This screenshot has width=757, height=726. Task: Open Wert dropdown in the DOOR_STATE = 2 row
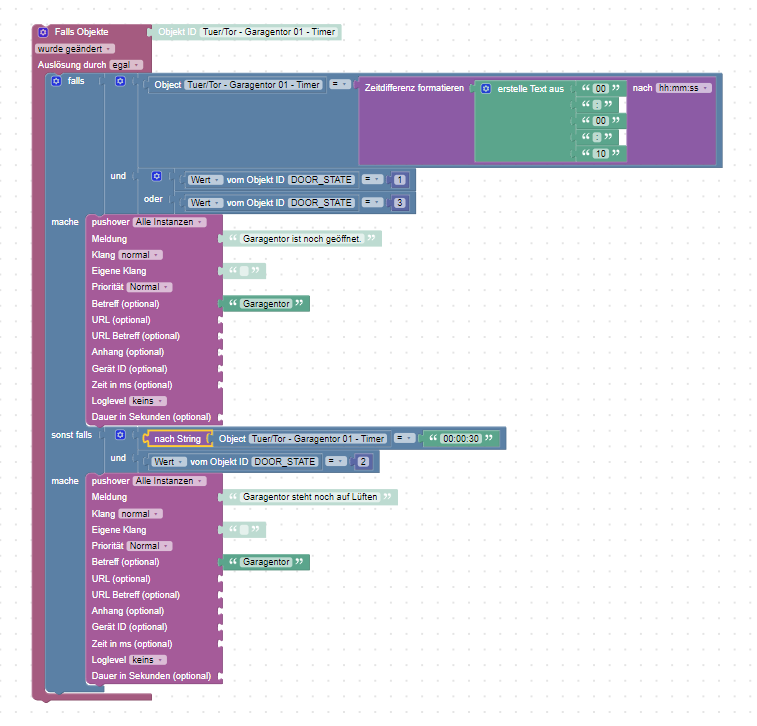tap(169, 462)
